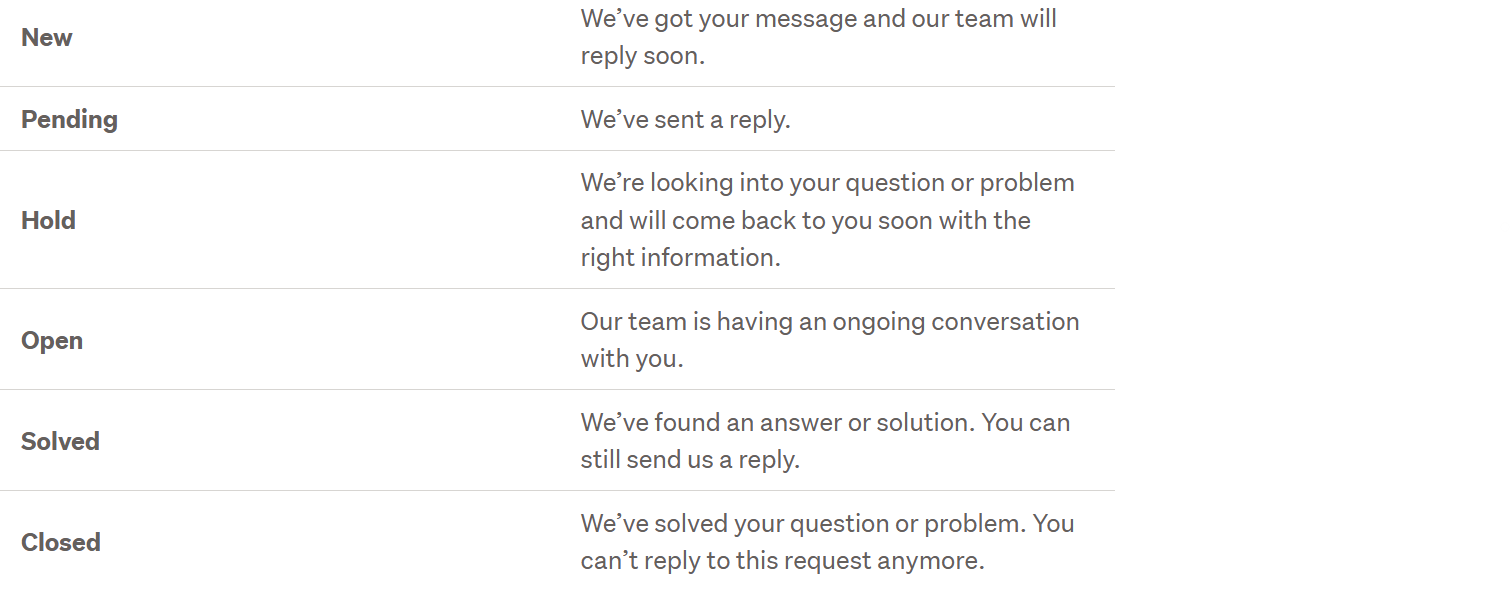
Task: Select the Pending status label
Action: coord(69,119)
